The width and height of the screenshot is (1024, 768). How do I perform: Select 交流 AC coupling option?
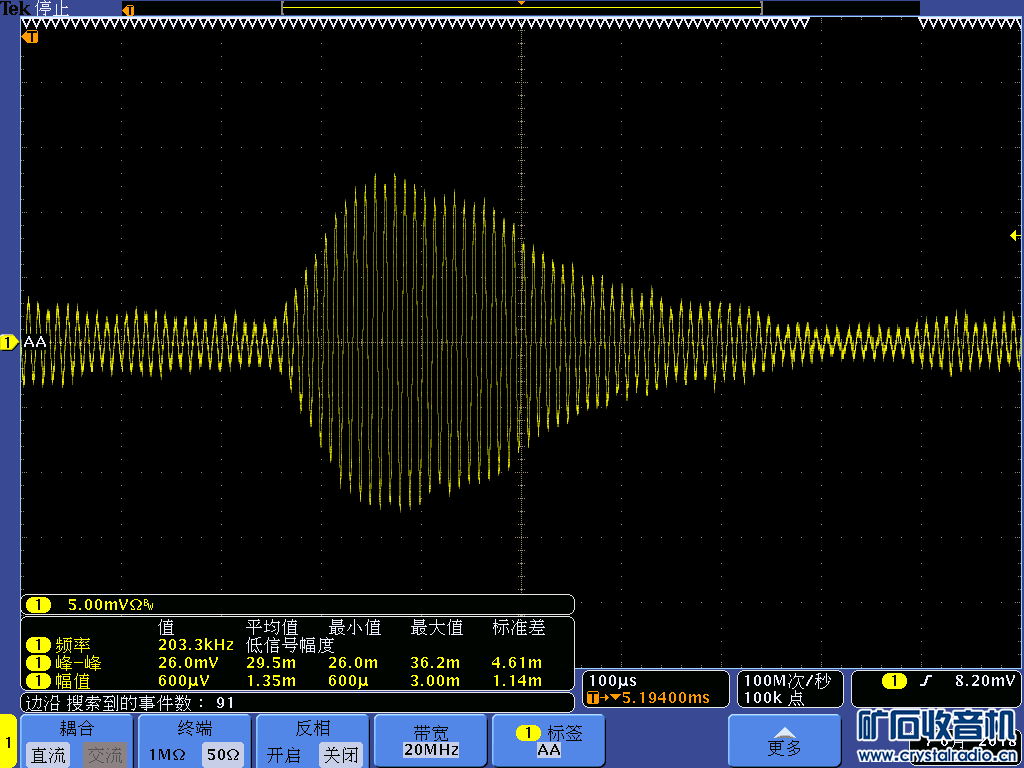coord(104,755)
